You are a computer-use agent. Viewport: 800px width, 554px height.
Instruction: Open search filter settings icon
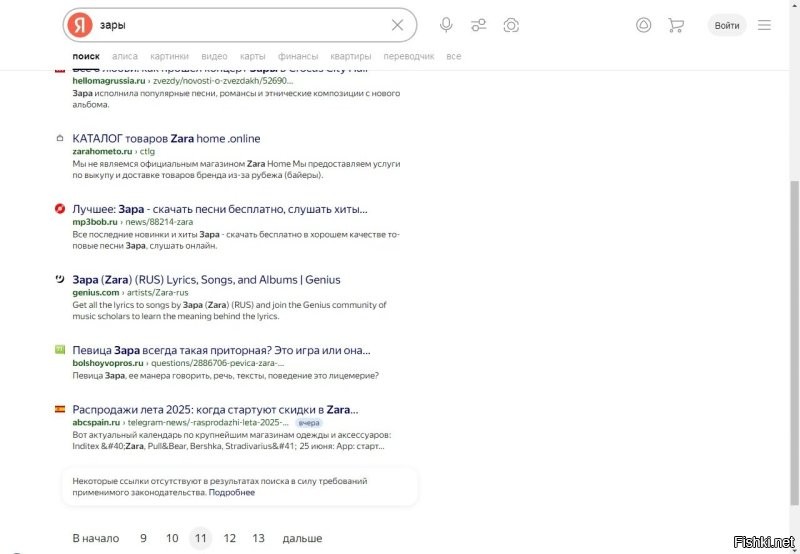point(479,25)
